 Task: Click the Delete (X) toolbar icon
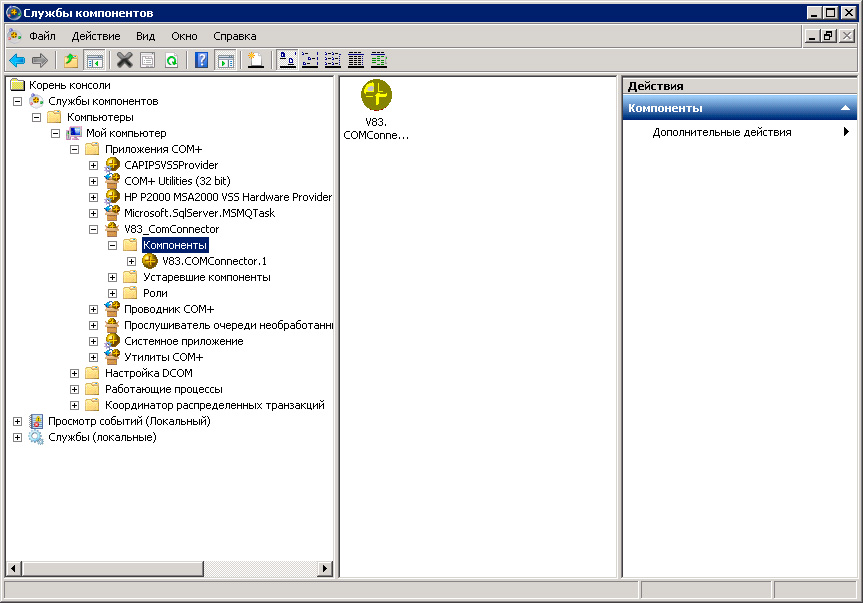coord(124,60)
